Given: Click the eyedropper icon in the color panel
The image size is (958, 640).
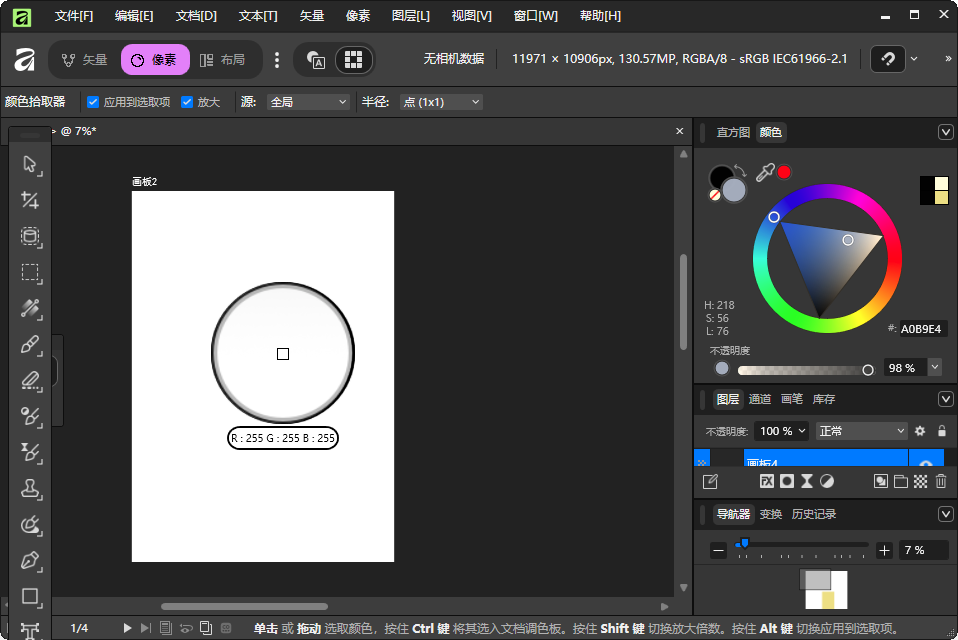Looking at the screenshot, I should pyautogui.click(x=765, y=173).
